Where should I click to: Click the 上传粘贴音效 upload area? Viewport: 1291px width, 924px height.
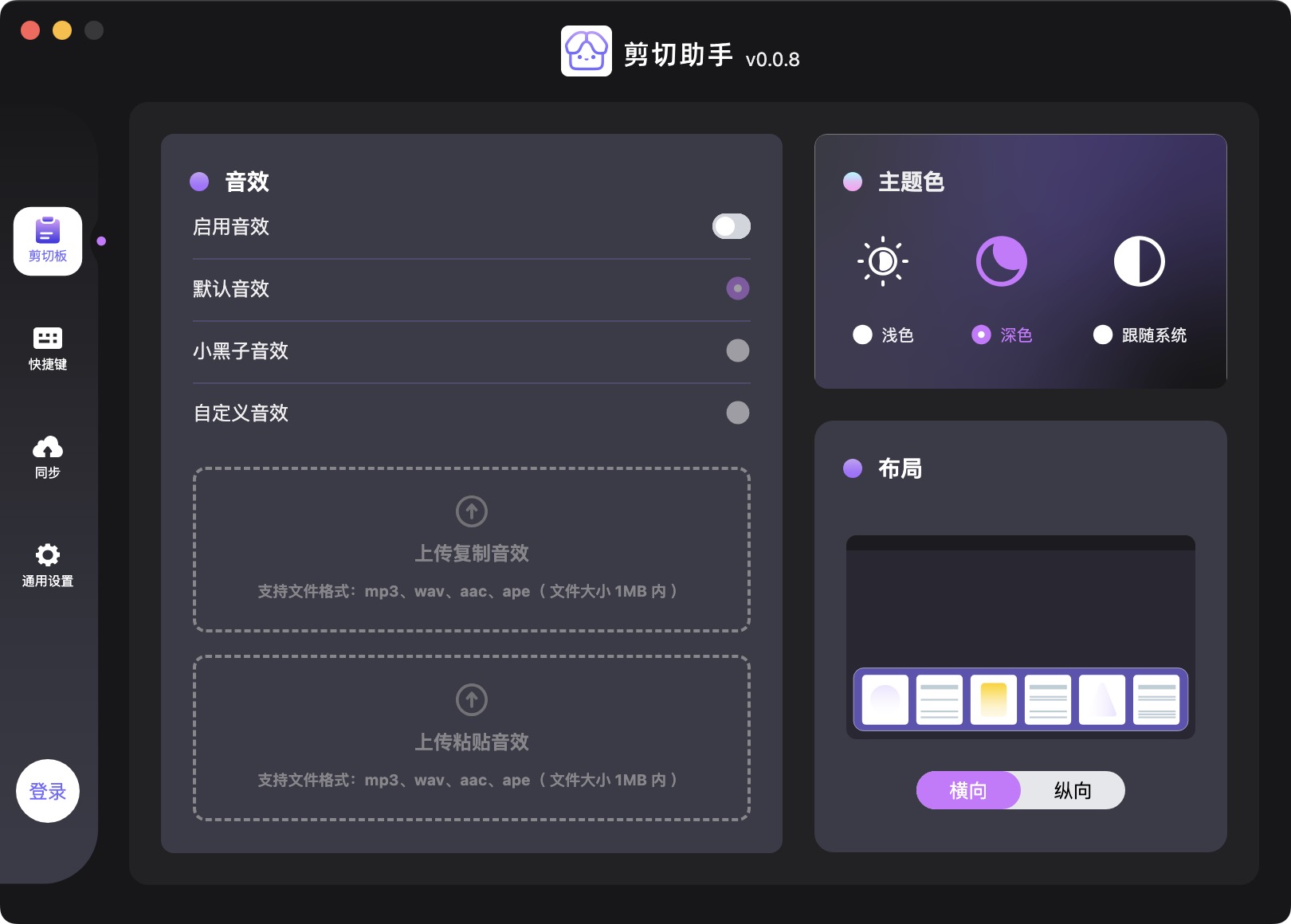tap(472, 738)
